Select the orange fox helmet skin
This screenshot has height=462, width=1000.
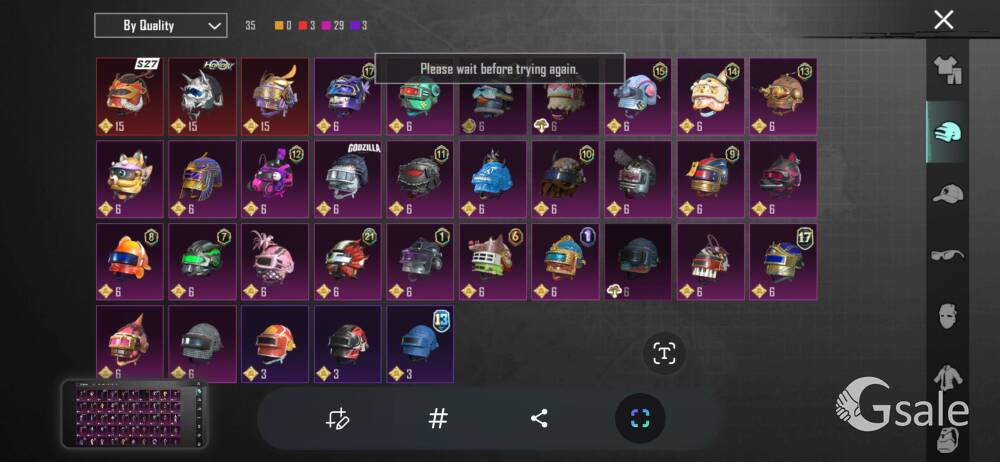[x=129, y=179]
